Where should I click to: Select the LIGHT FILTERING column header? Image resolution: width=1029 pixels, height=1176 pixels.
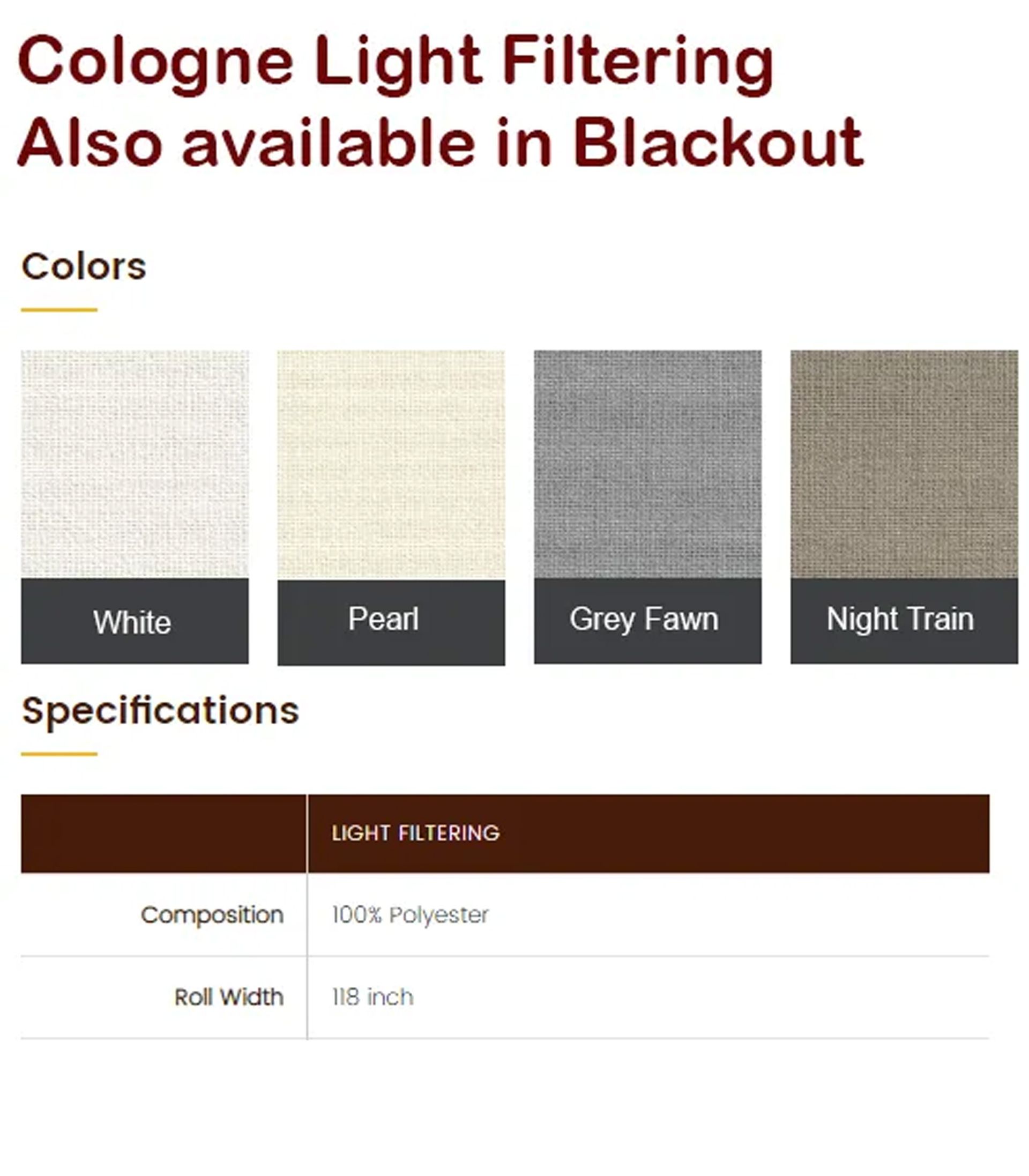[x=416, y=833]
